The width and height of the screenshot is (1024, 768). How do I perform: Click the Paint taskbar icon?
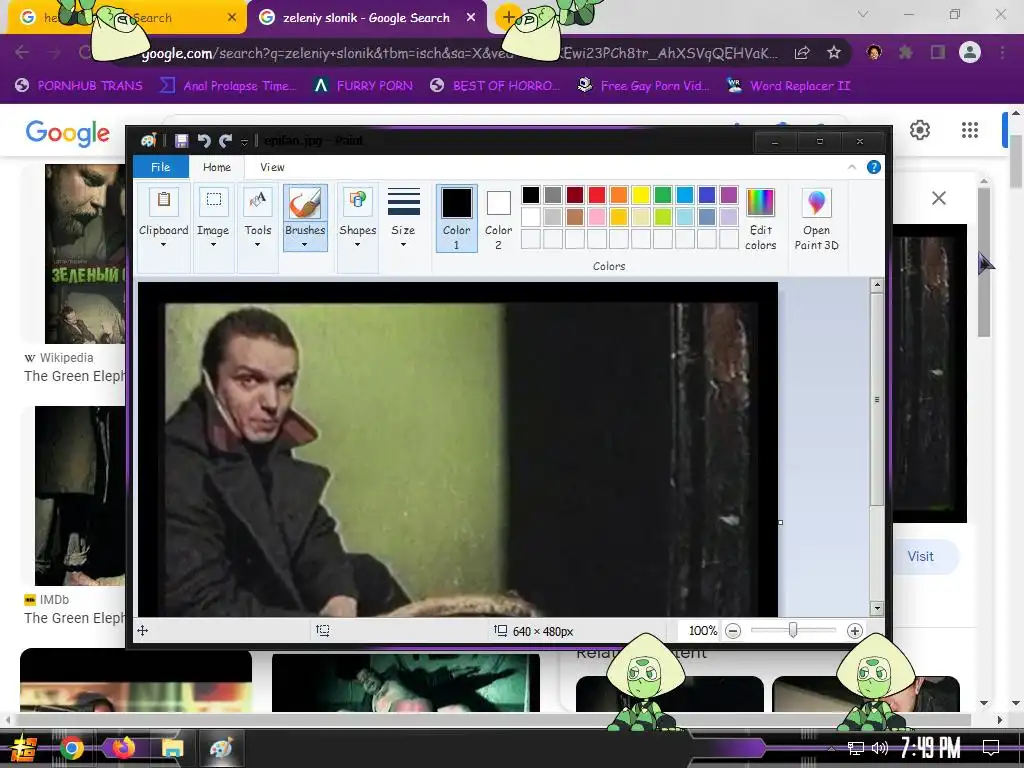pyautogui.click(x=221, y=748)
